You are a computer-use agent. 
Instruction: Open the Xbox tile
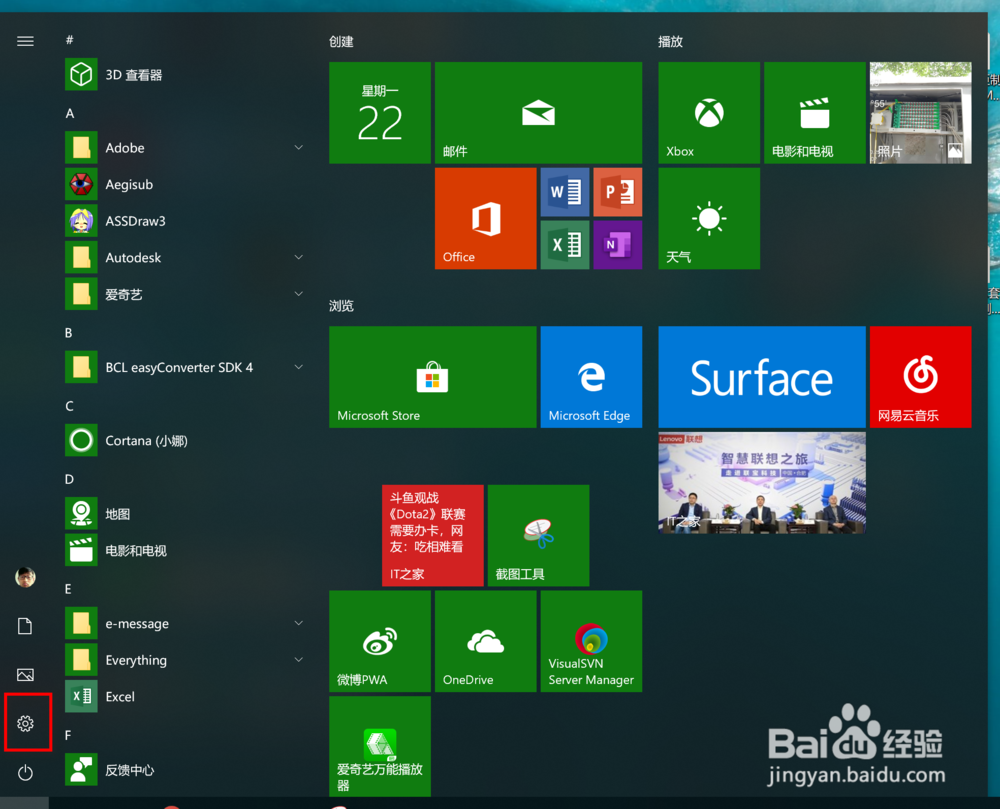coord(708,112)
